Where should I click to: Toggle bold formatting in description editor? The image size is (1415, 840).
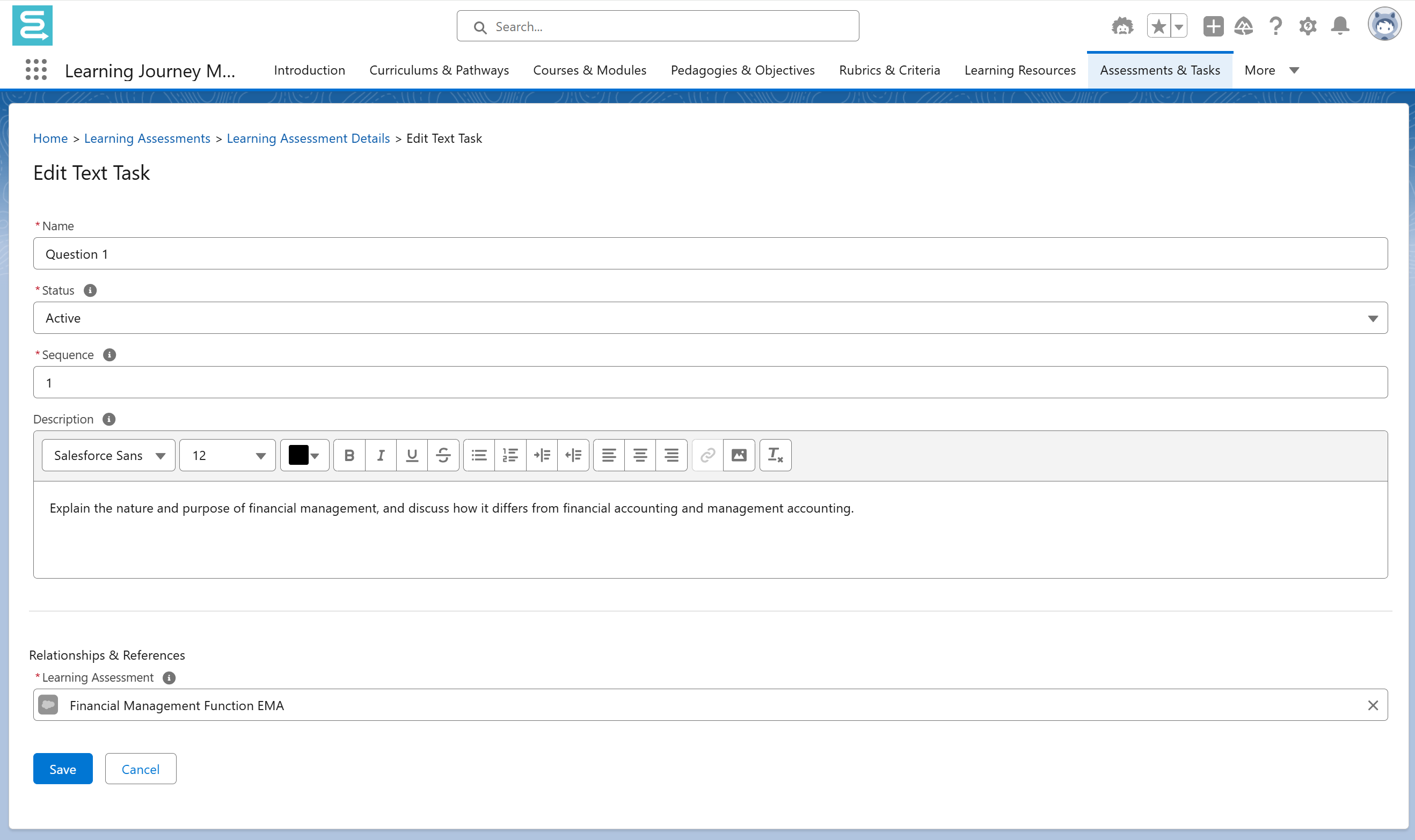[x=349, y=455]
